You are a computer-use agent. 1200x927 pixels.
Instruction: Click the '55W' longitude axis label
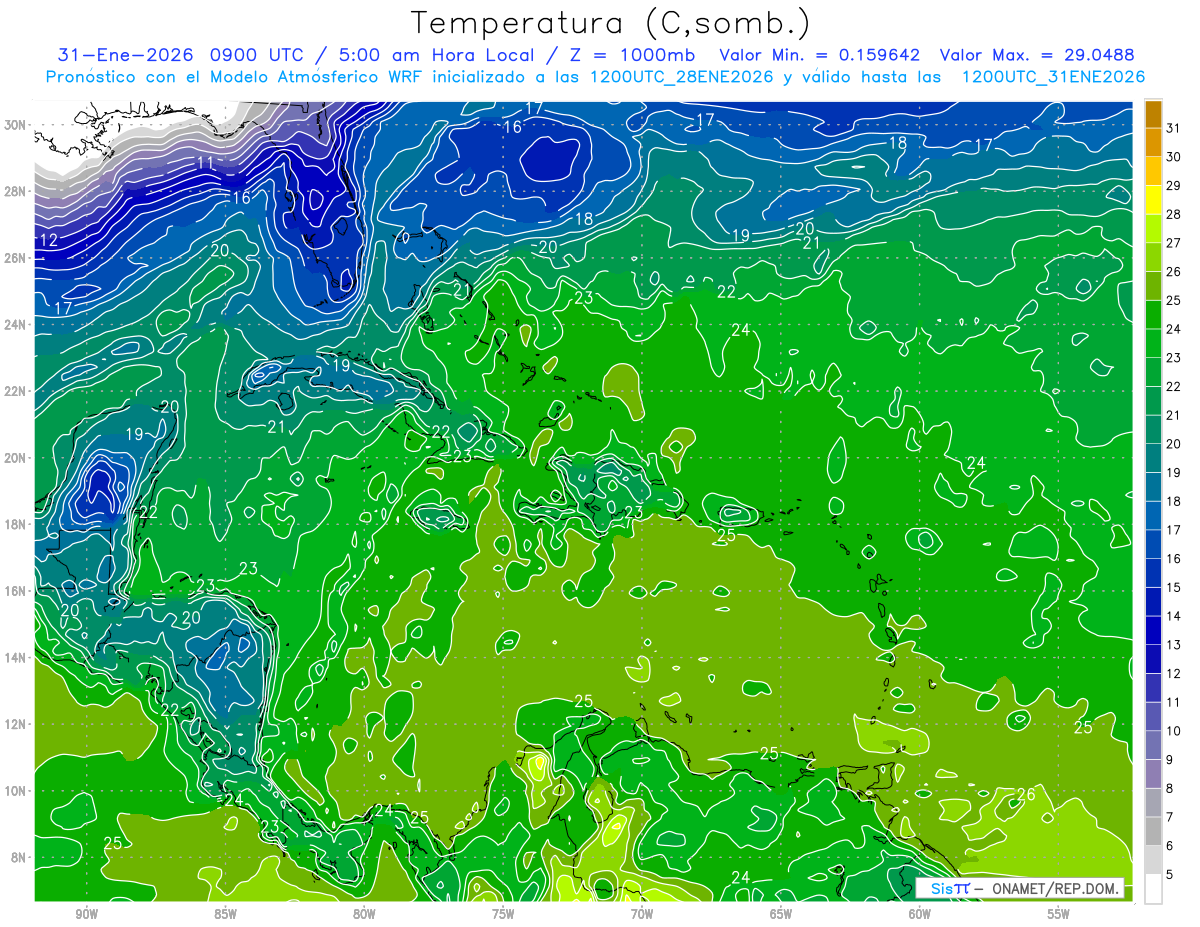1058,914
